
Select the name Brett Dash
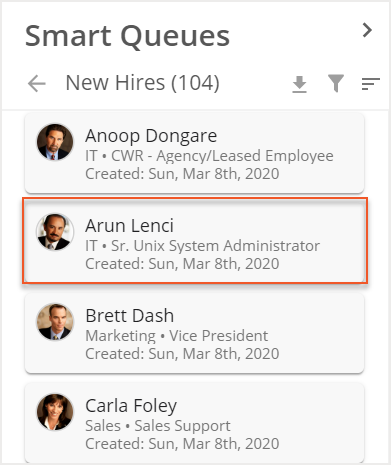click(130, 316)
